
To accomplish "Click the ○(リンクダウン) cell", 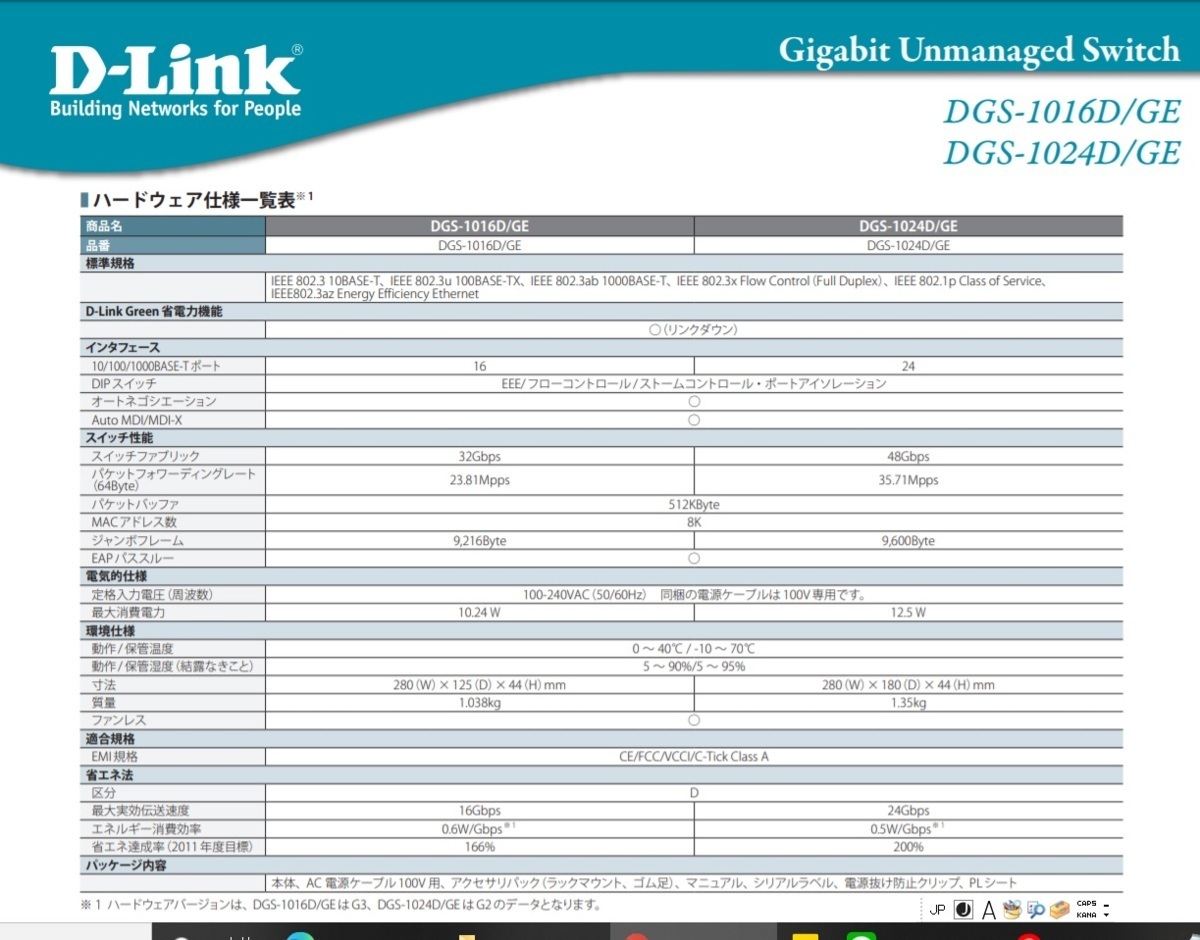I will pos(694,329).
